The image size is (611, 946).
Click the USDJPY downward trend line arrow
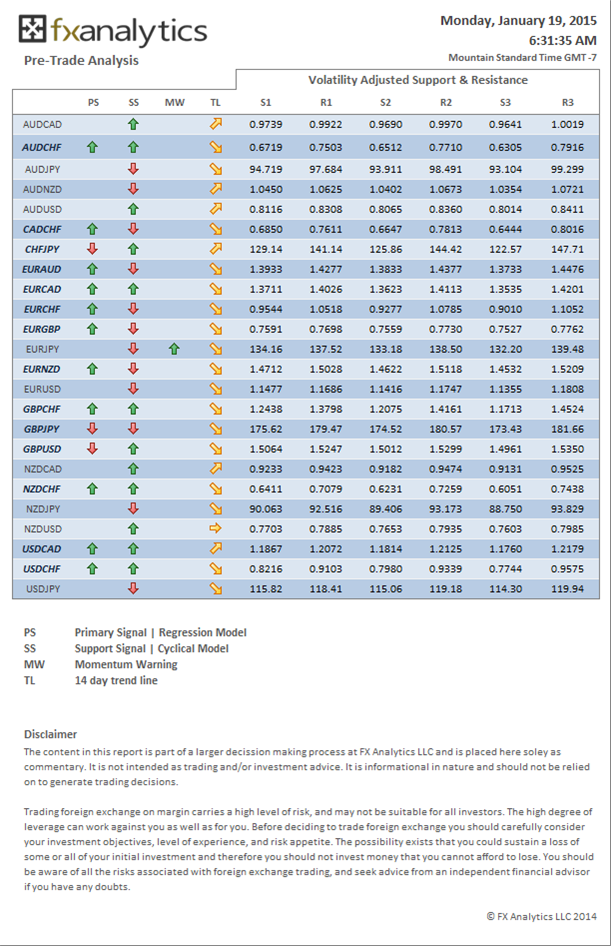216,589
